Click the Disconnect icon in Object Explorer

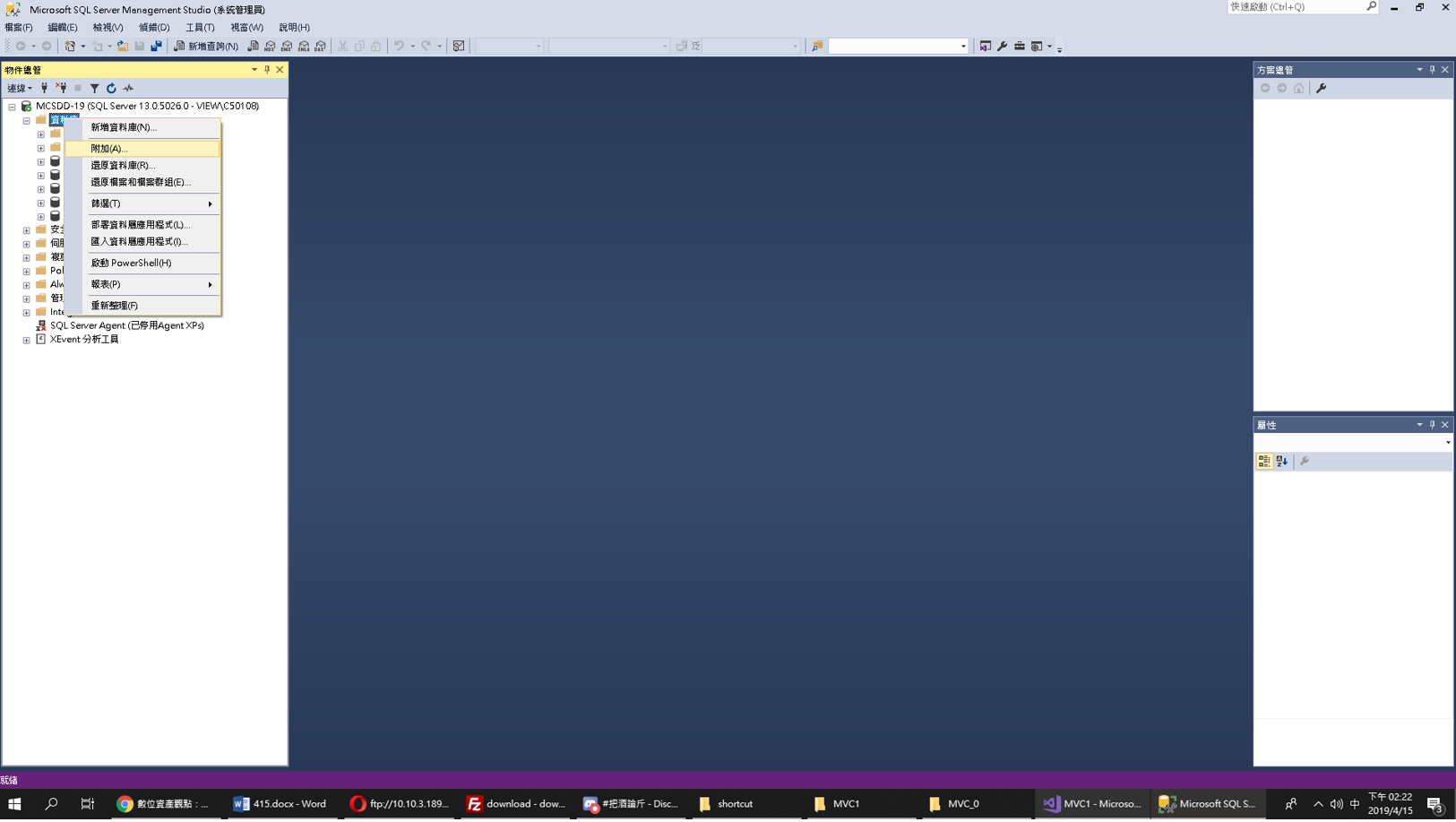click(61, 88)
